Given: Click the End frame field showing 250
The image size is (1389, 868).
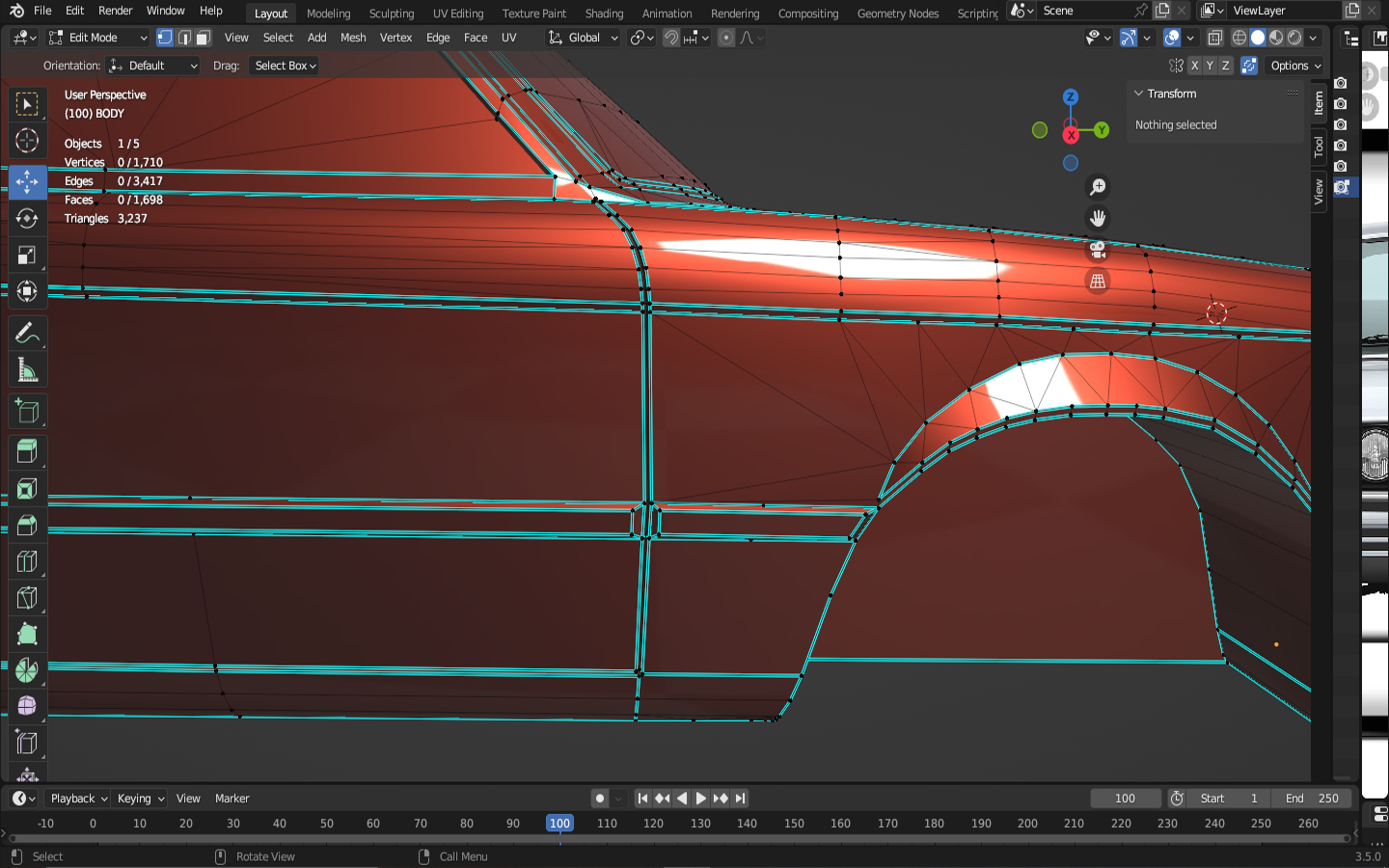Looking at the screenshot, I should (1312, 799).
